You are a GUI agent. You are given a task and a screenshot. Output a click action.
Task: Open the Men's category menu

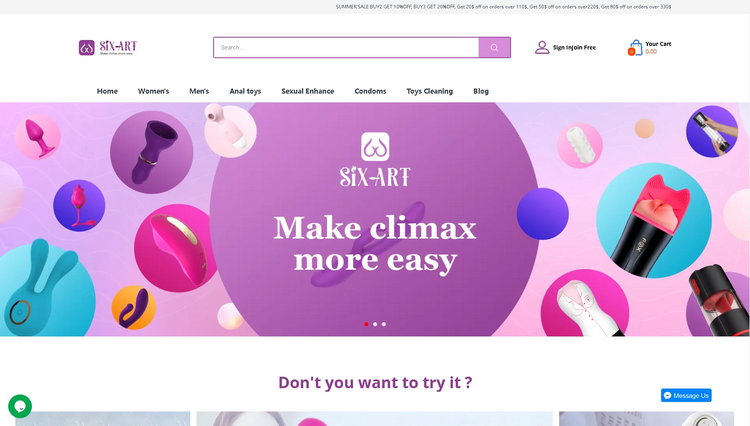(x=199, y=91)
